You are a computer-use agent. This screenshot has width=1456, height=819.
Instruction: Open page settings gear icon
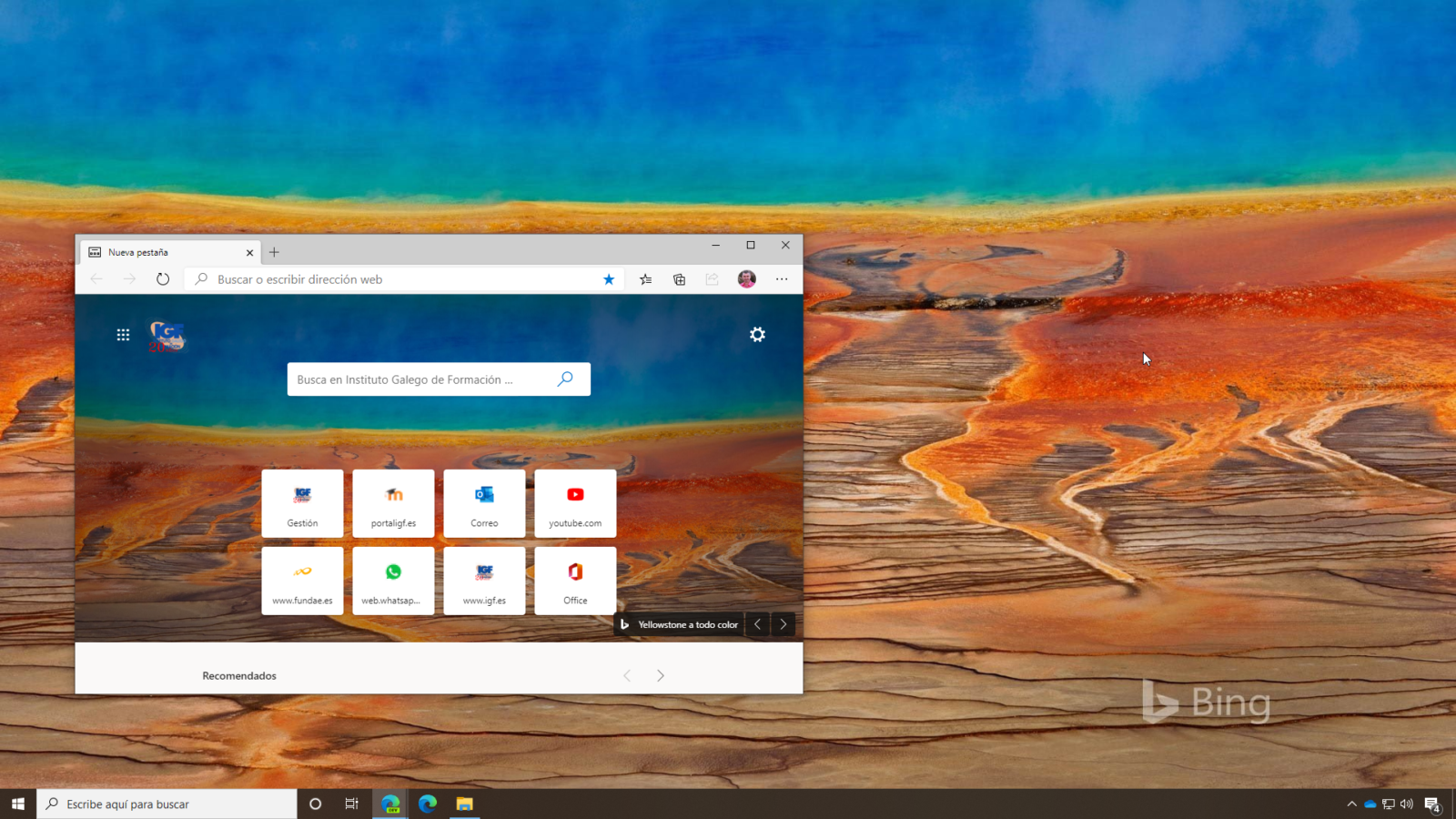(x=757, y=335)
